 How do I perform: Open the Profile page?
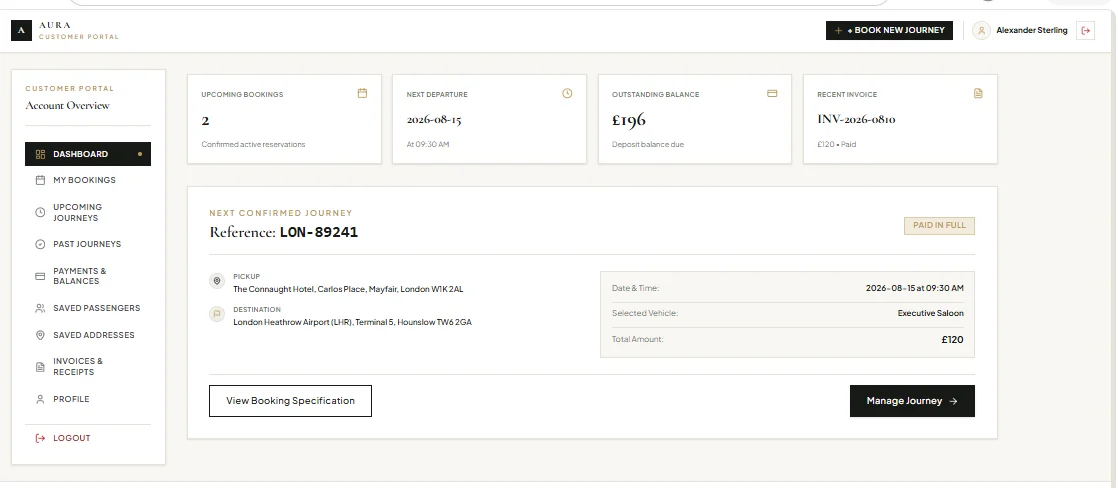coord(88,400)
